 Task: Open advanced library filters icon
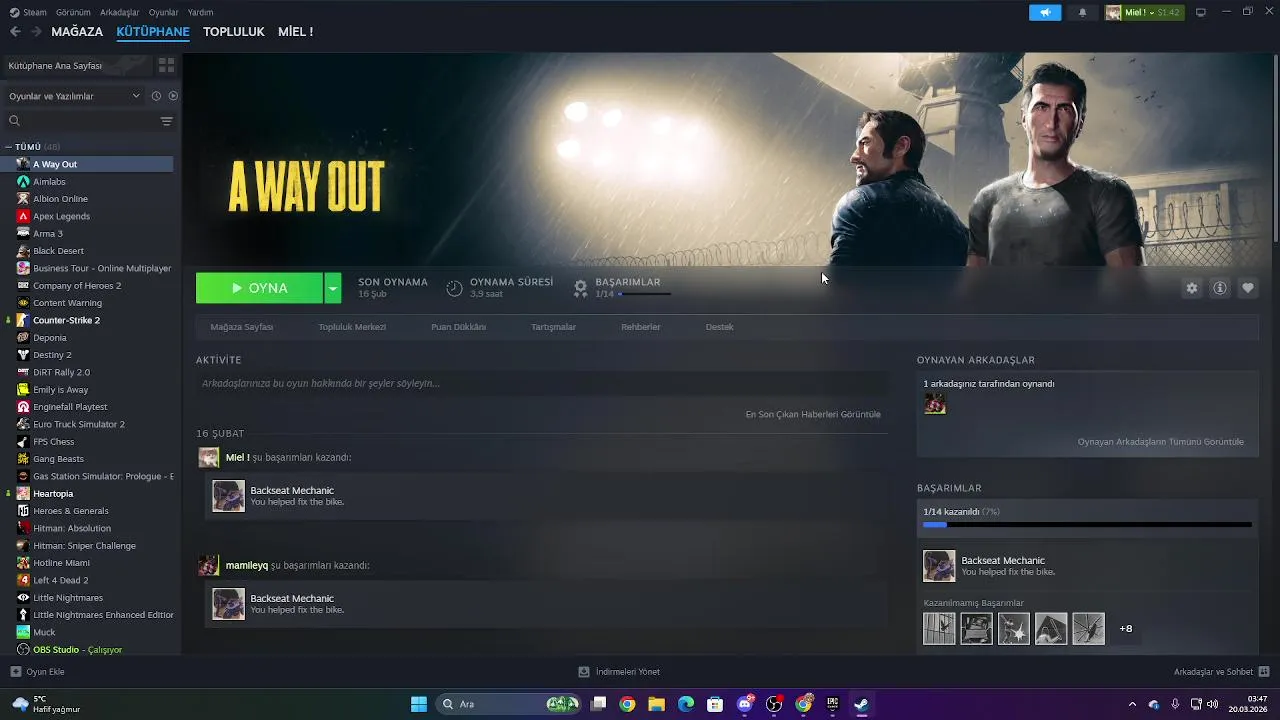[166, 121]
